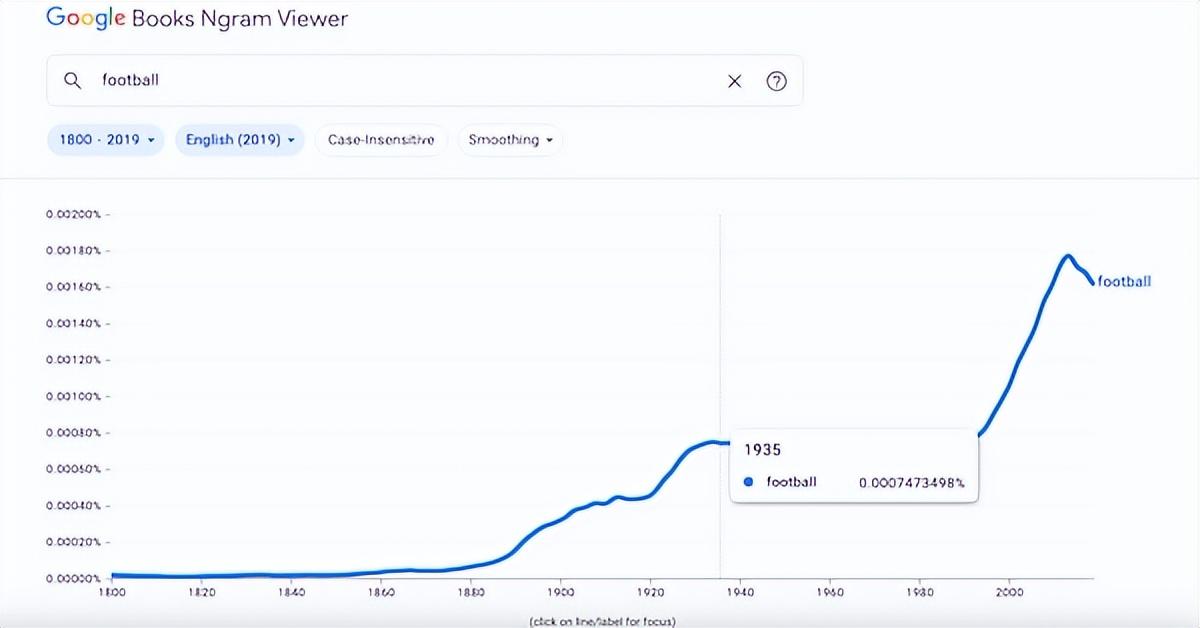Screen dimensions: 1200x628
Task: Click the 1960 x-axis label
Action: coord(830,592)
